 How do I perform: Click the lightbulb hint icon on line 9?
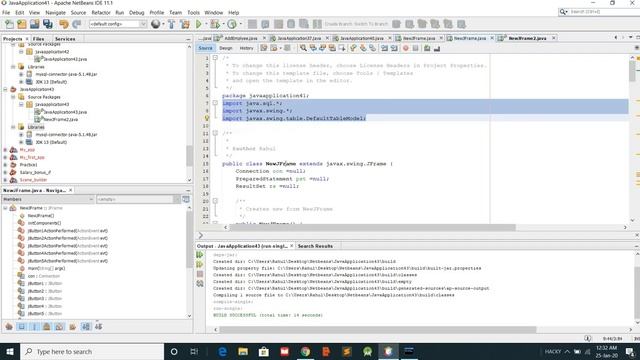click(207, 118)
